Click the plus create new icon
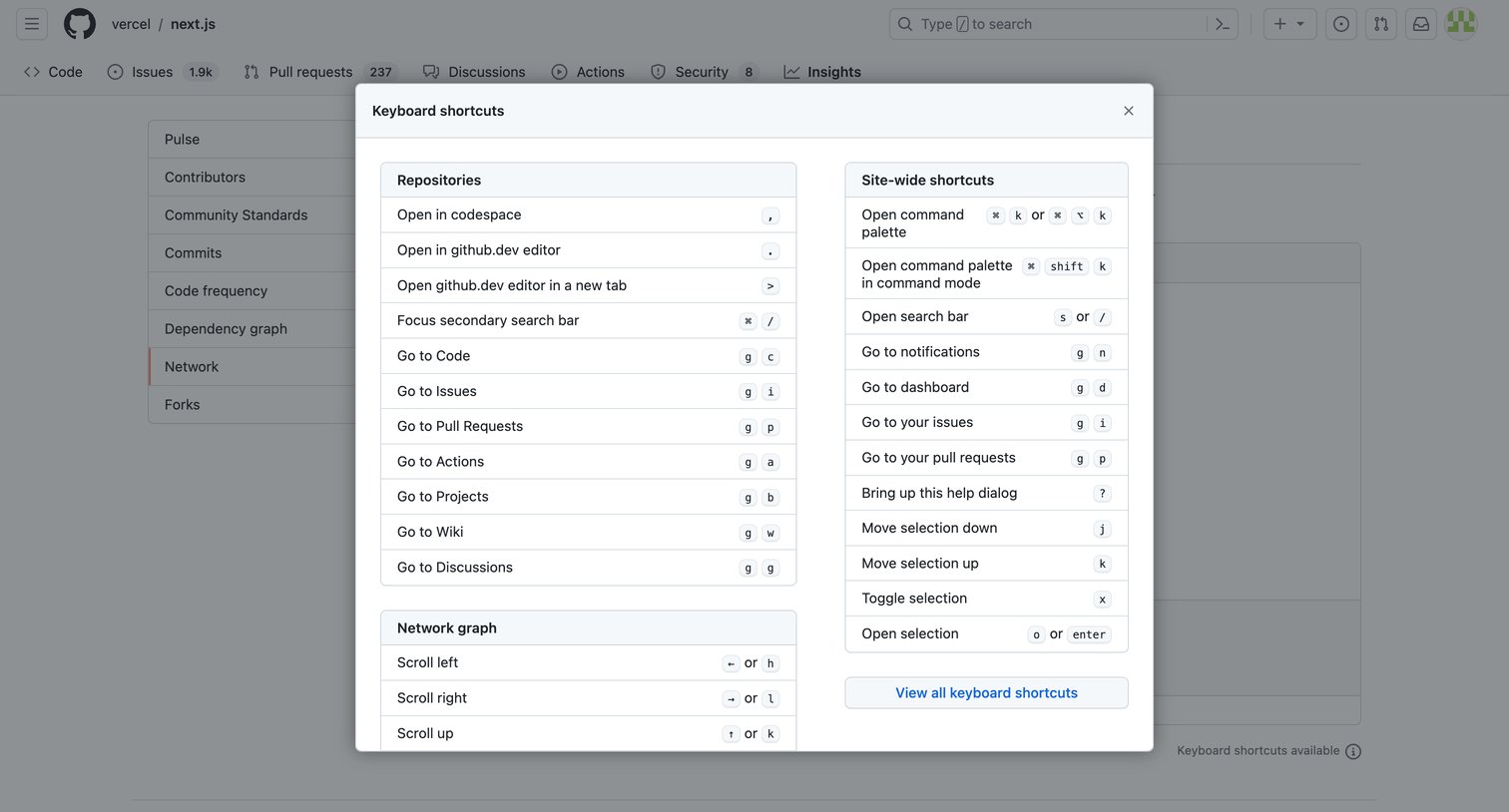1509x812 pixels. coord(1279,24)
